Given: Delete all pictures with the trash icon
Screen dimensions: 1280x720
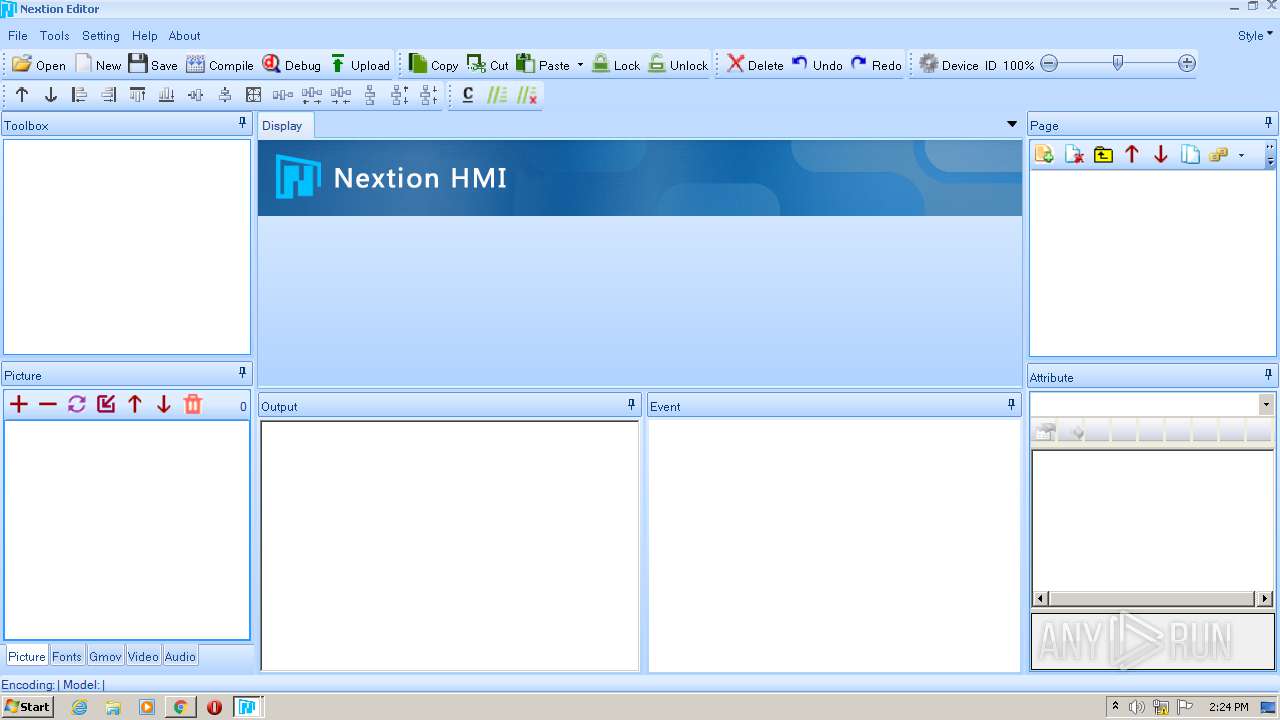Looking at the screenshot, I should tap(193, 404).
